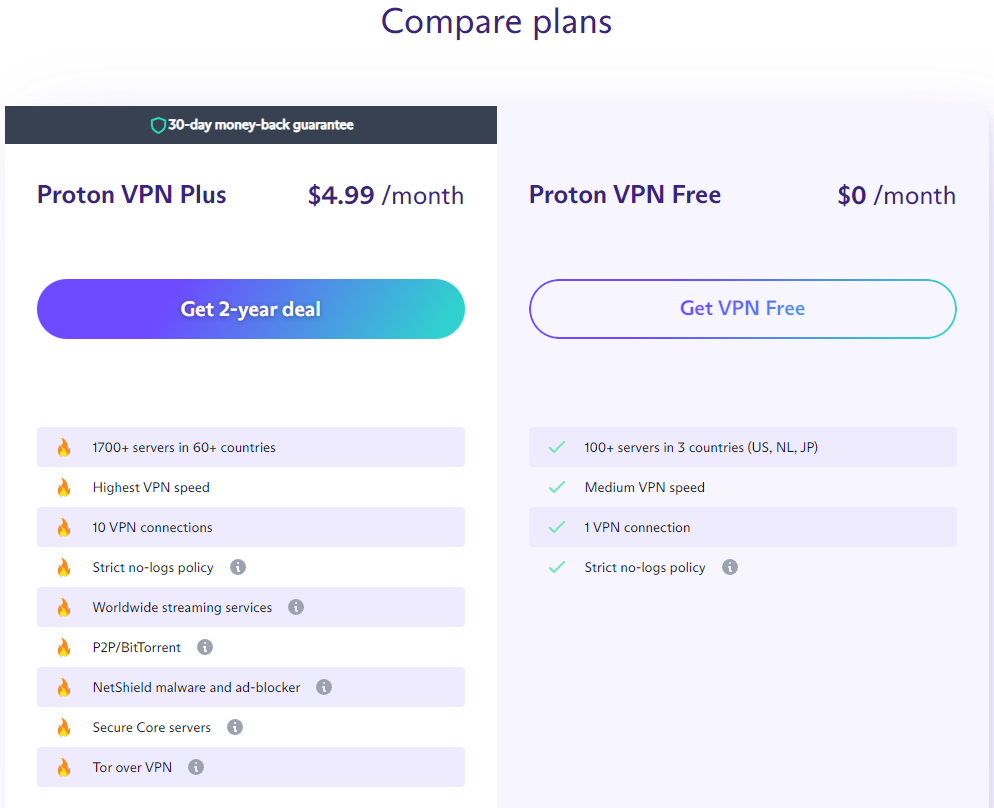The height and width of the screenshot is (808, 994).
Task: Select the Proton VPN Plus heading
Action: 130,194
